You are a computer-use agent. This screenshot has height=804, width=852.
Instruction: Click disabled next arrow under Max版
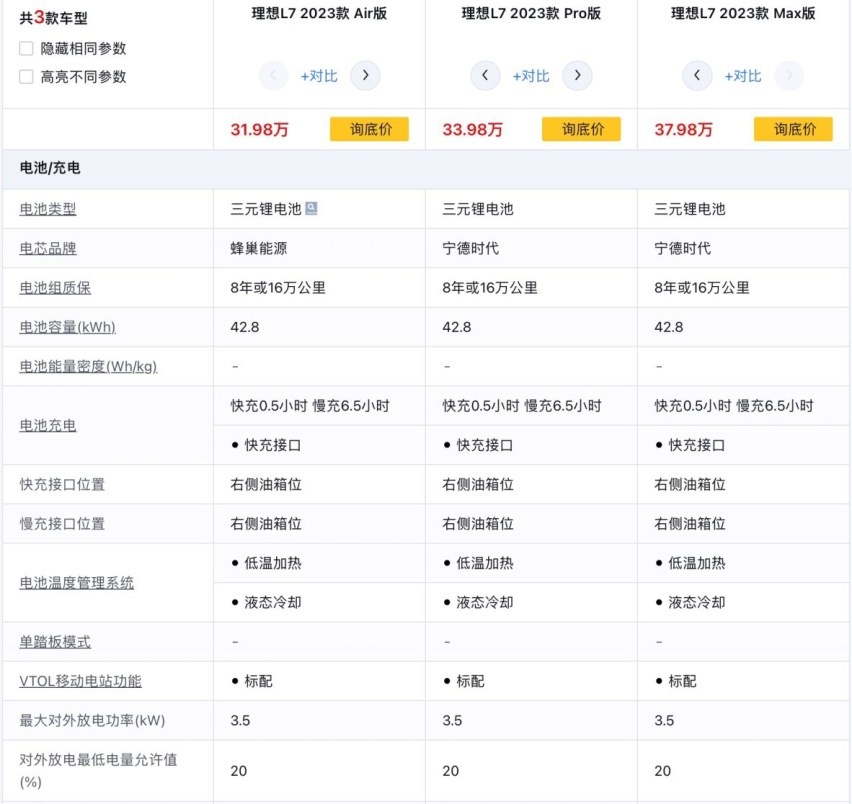[x=789, y=76]
